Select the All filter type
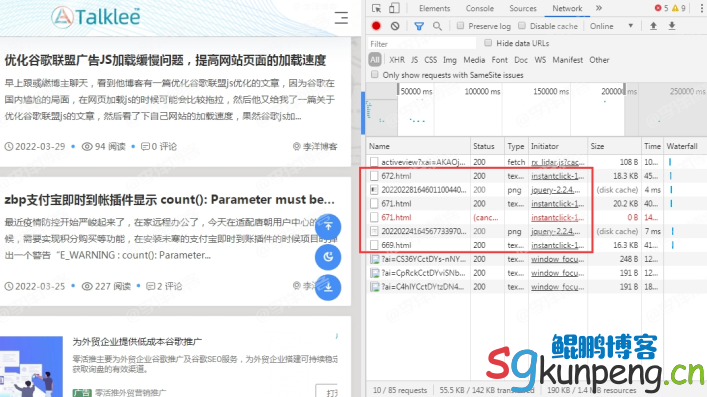The width and height of the screenshot is (707, 397). coord(375,60)
